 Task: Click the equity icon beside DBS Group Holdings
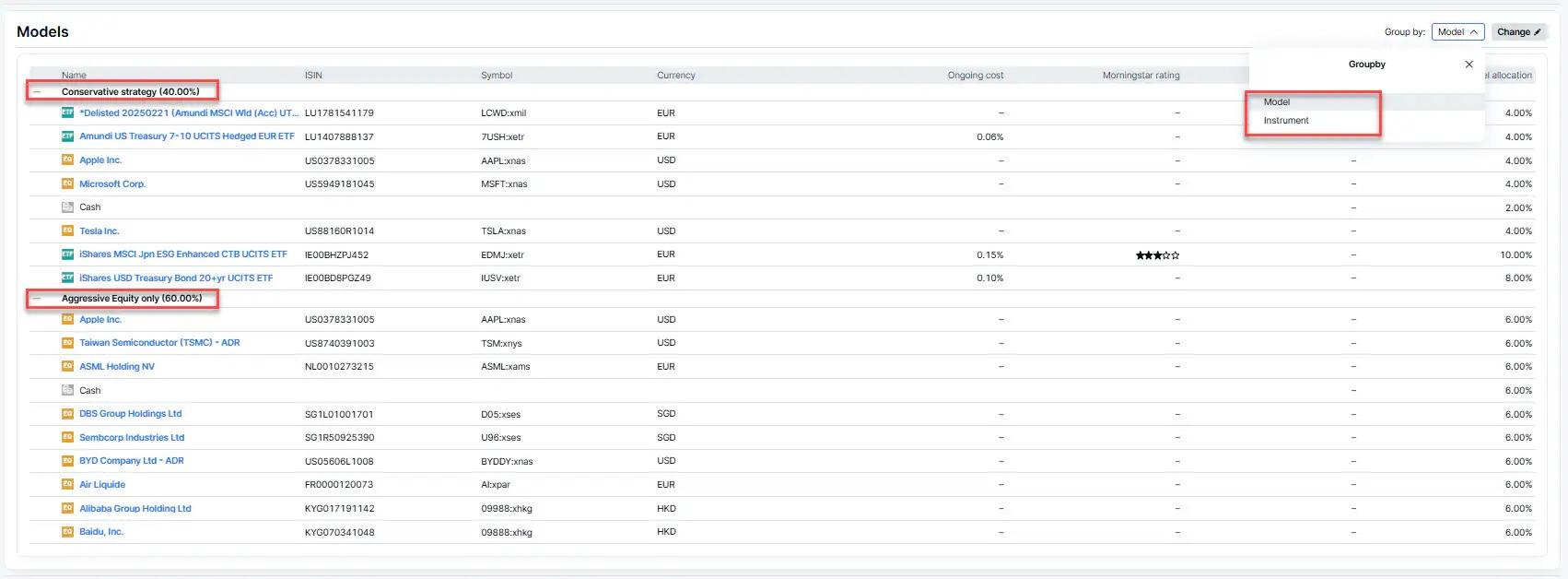[x=67, y=414]
